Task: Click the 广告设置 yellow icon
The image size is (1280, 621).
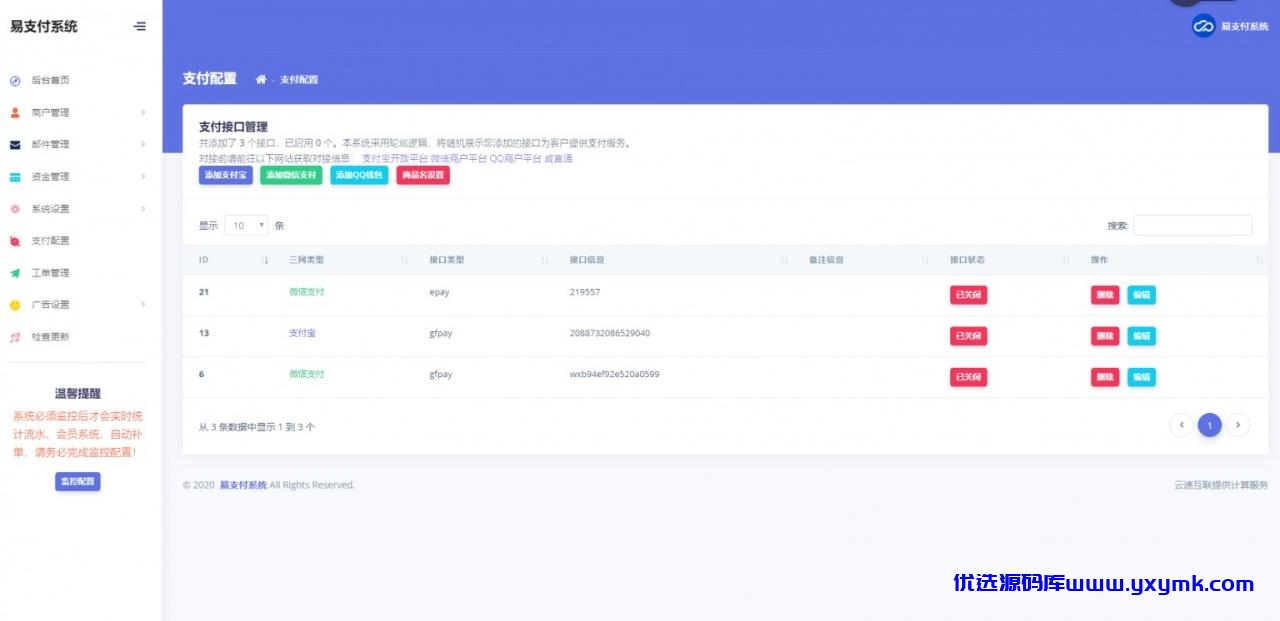Action: [15, 305]
